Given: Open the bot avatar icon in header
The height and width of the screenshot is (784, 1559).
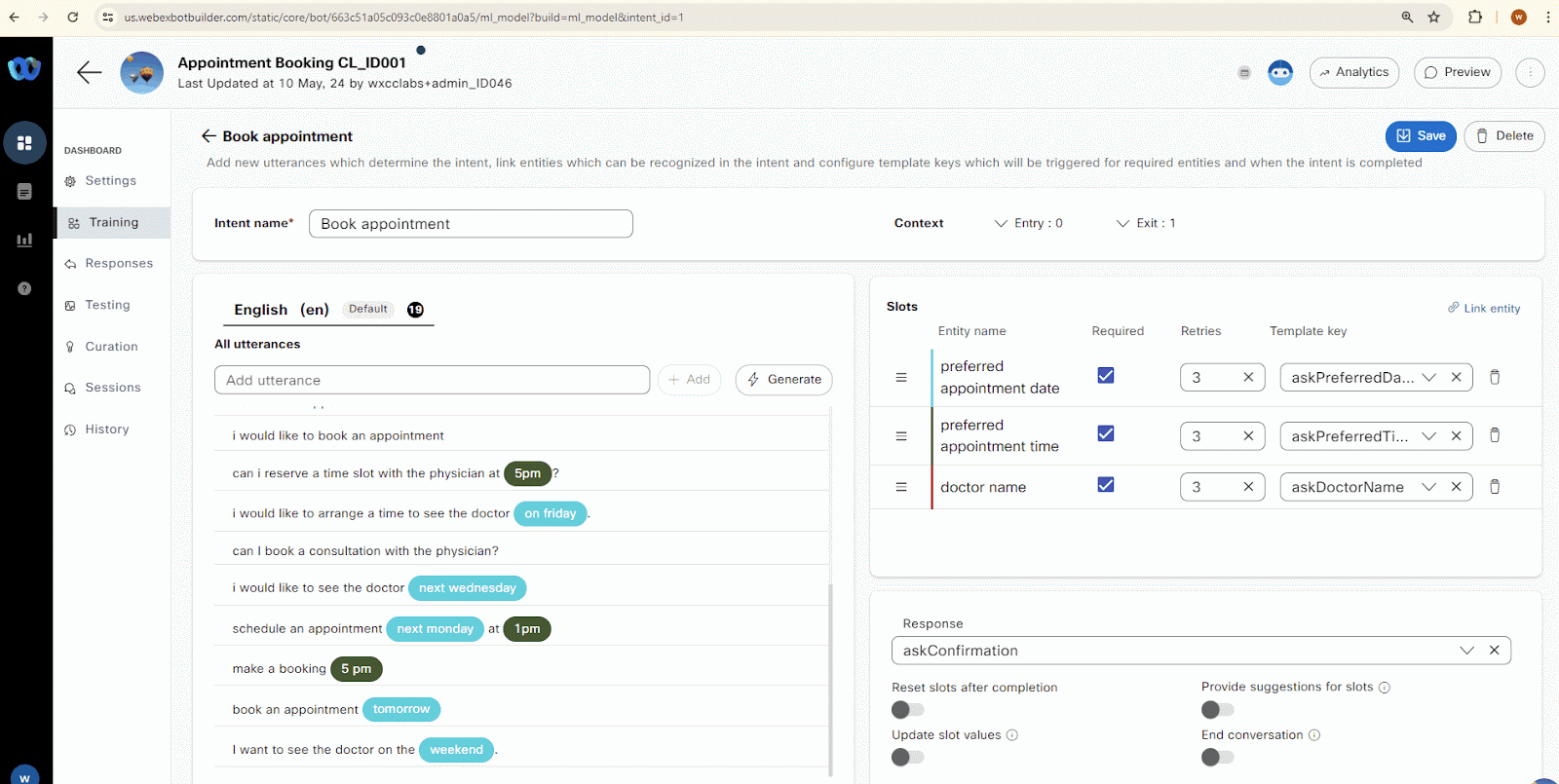Looking at the screenshot, I should pos(1280,72).
